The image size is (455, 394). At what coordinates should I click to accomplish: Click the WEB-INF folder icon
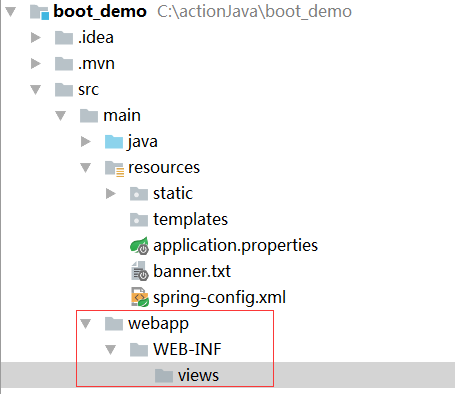139,350
